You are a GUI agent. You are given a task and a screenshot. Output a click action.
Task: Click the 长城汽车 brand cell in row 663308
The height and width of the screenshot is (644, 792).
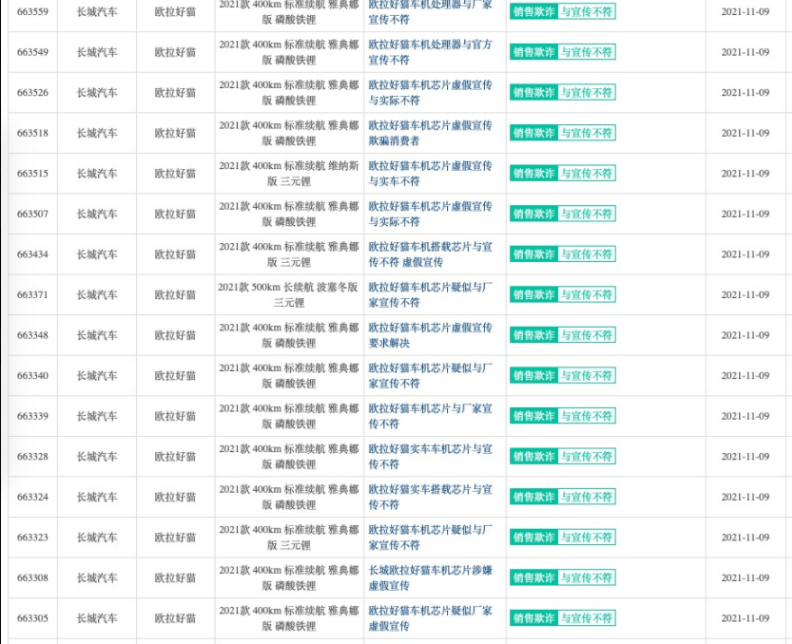click(x=97, y=577)
